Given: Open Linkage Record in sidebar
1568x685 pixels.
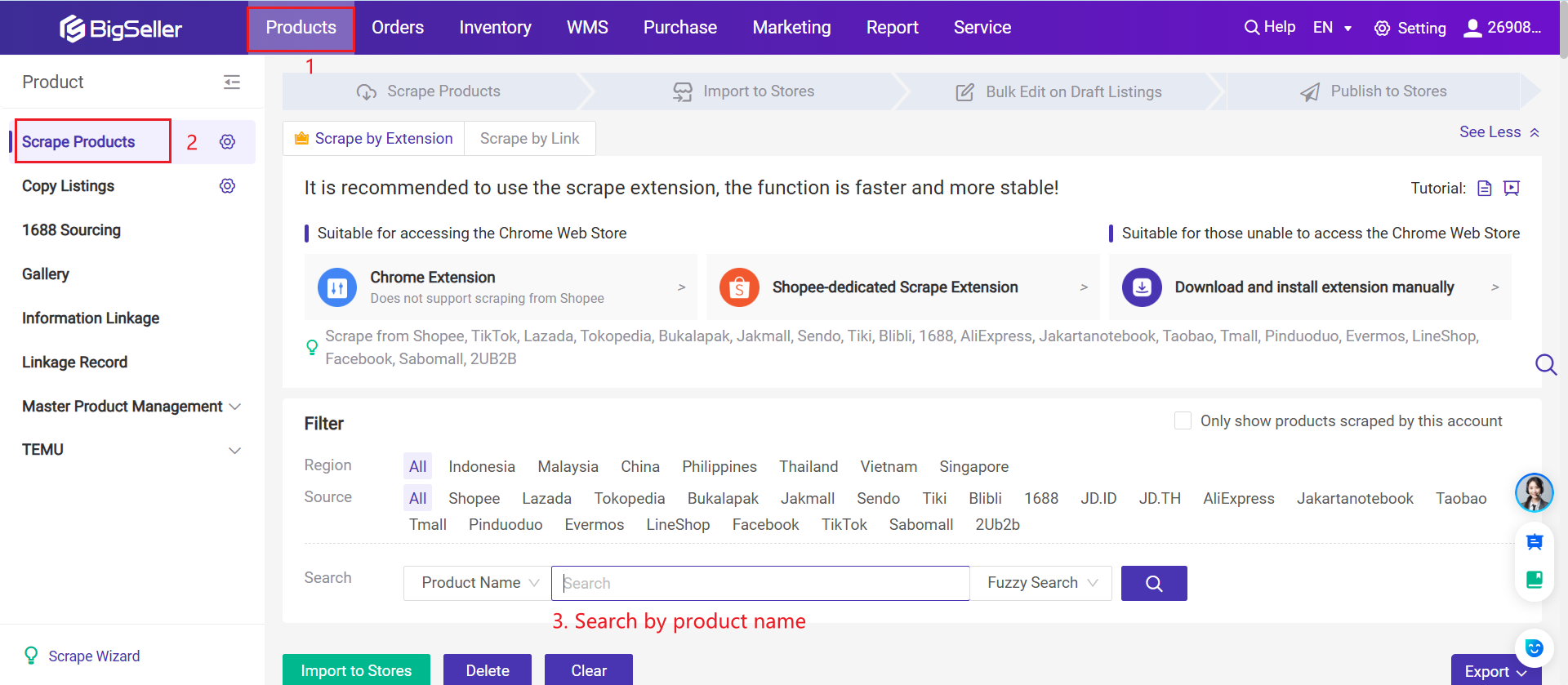Looking at the screenshot, I should pos(74,363).
